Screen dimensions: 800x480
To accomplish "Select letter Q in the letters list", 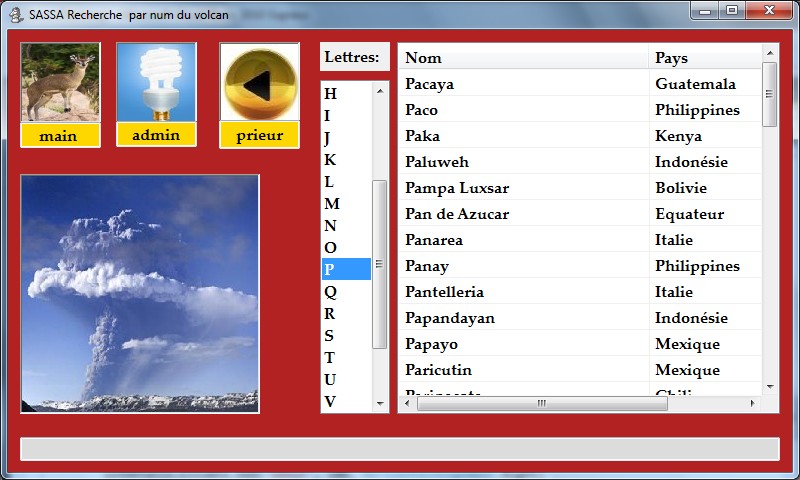I will click(331, 292).
